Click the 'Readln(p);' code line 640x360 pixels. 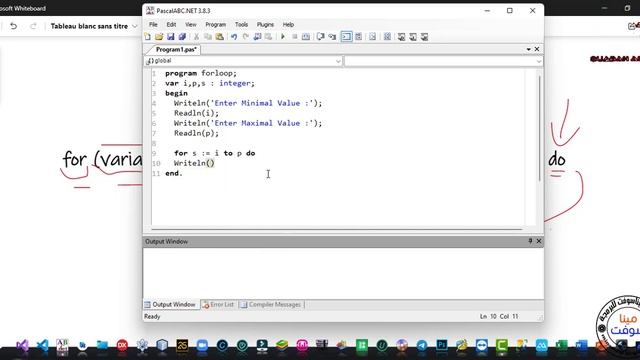[196, 133]
